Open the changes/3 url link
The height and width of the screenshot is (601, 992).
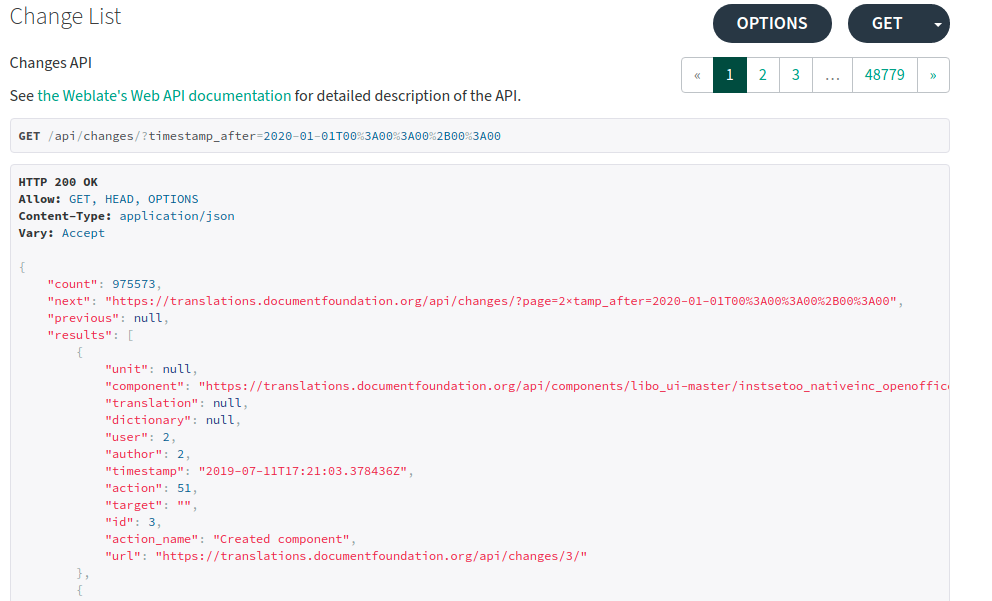point(371,556)
